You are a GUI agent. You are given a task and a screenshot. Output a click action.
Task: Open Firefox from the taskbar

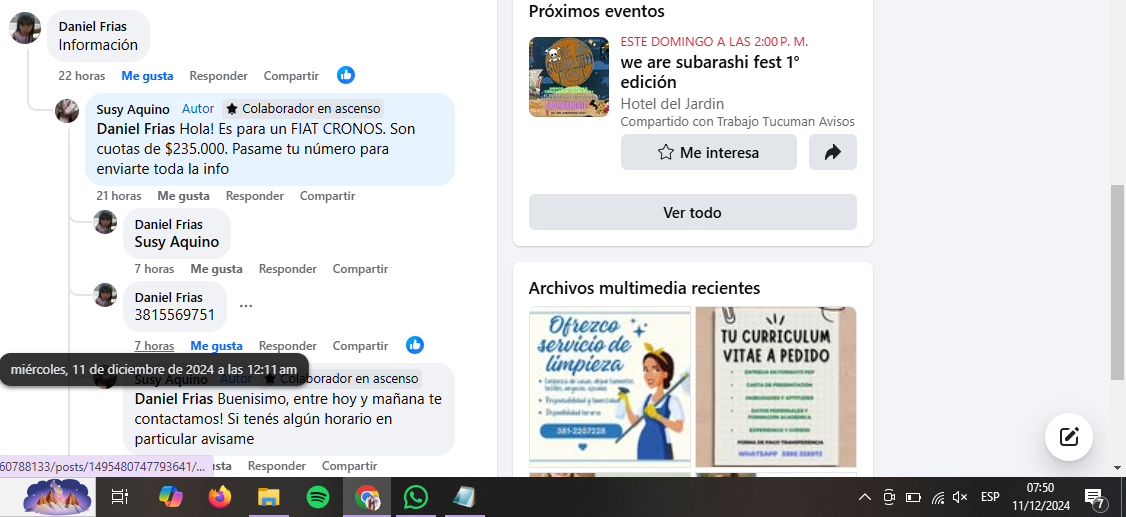pos(220,497)
